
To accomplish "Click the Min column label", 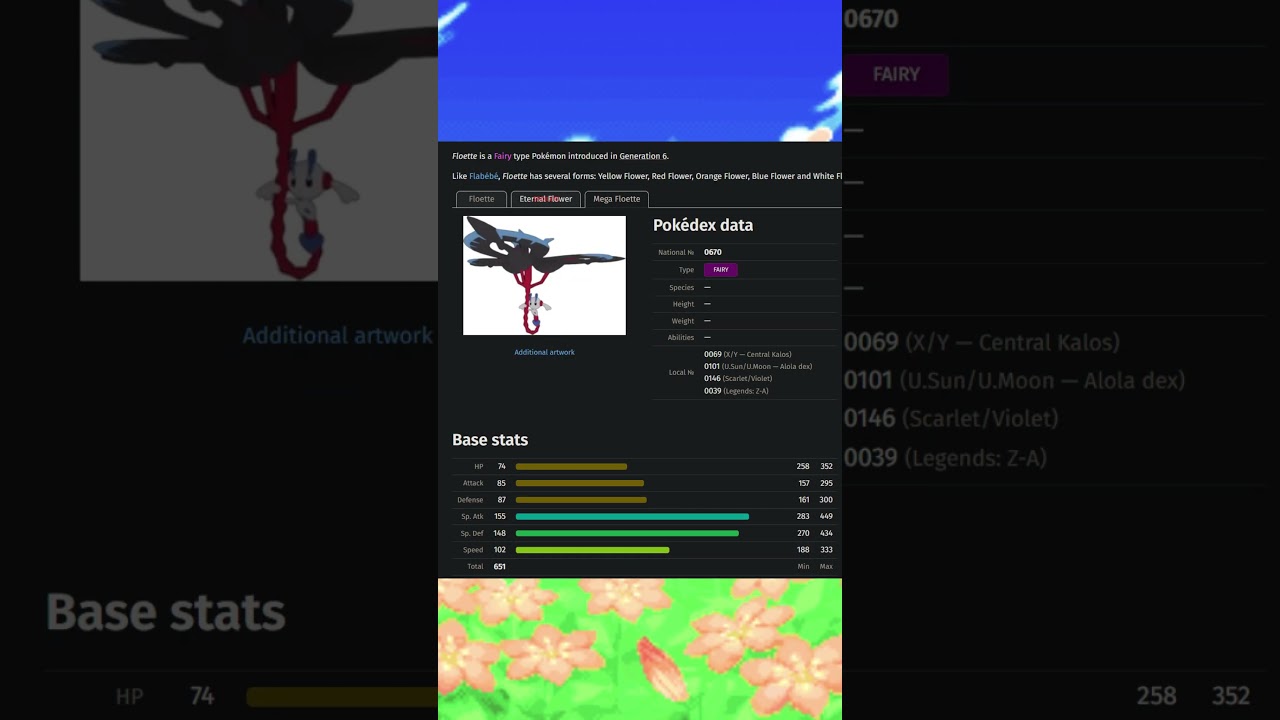I will (803, 567).
